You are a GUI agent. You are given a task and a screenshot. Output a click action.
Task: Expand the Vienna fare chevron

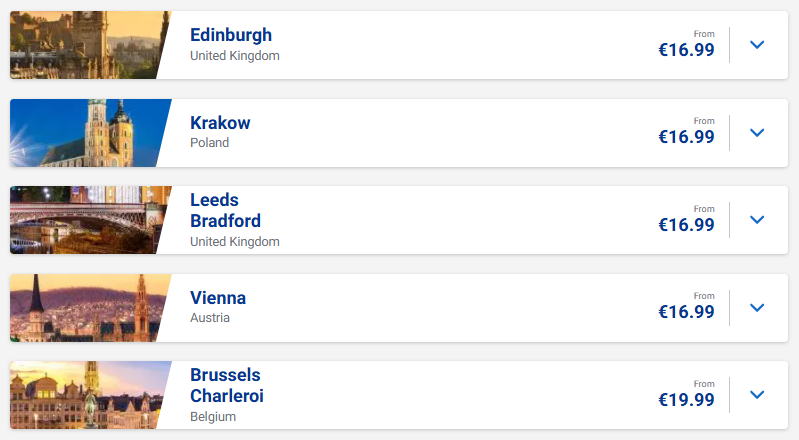point(757,307)
